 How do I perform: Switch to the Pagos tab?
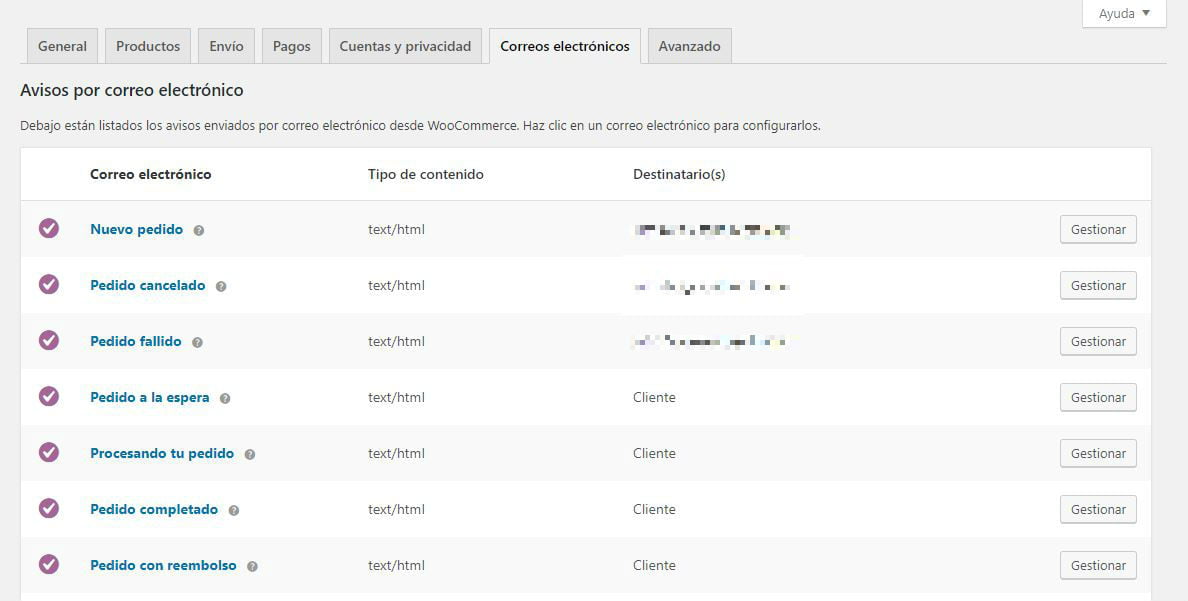[291, 45]
